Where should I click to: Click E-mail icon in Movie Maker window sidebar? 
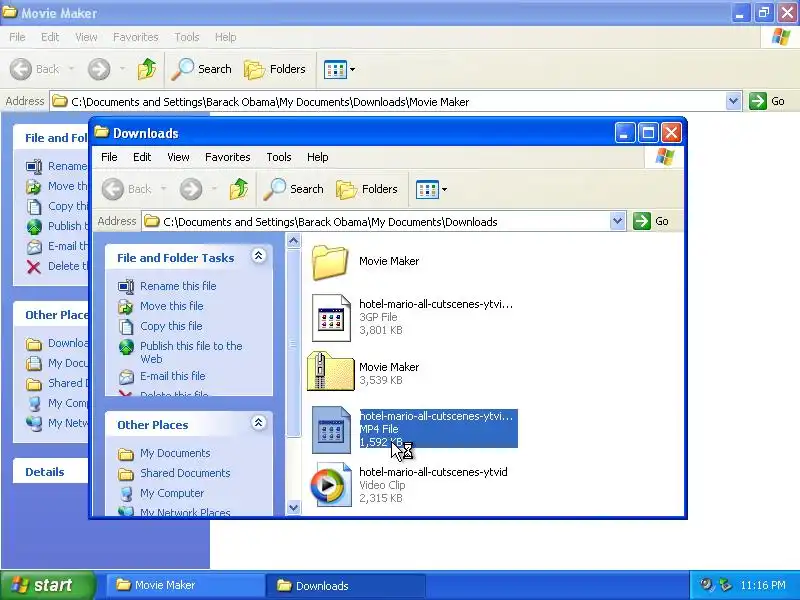34,246
